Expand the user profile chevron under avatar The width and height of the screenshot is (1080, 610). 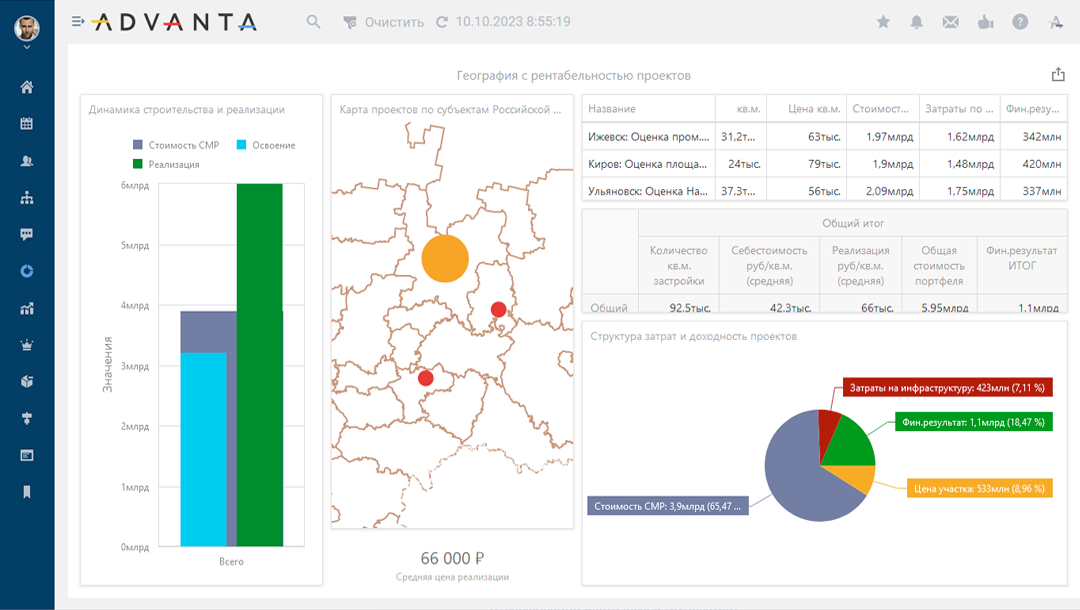(27, 47)
